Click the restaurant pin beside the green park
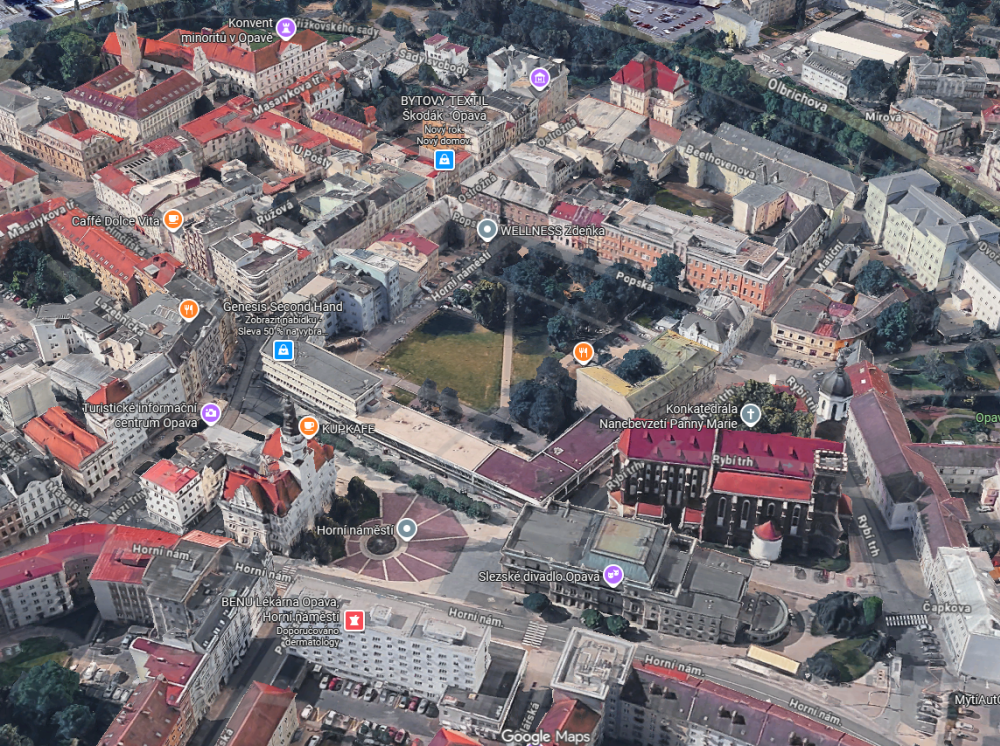Screen dimensions: 1000x746 pyautogui.click(x=583, y=352)
